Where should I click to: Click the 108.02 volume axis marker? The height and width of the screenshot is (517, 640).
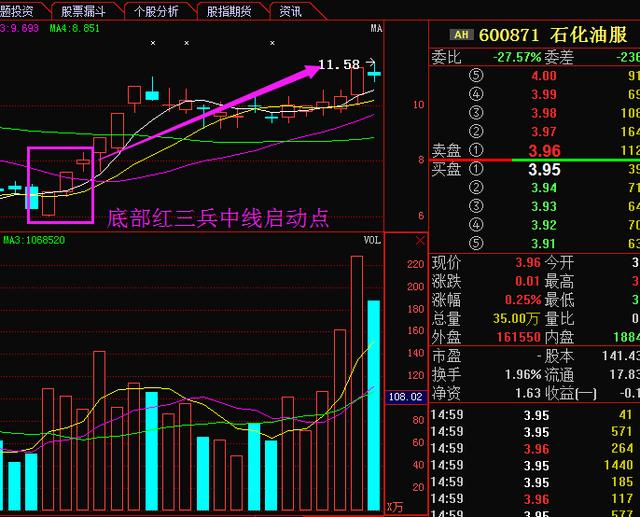406,397
